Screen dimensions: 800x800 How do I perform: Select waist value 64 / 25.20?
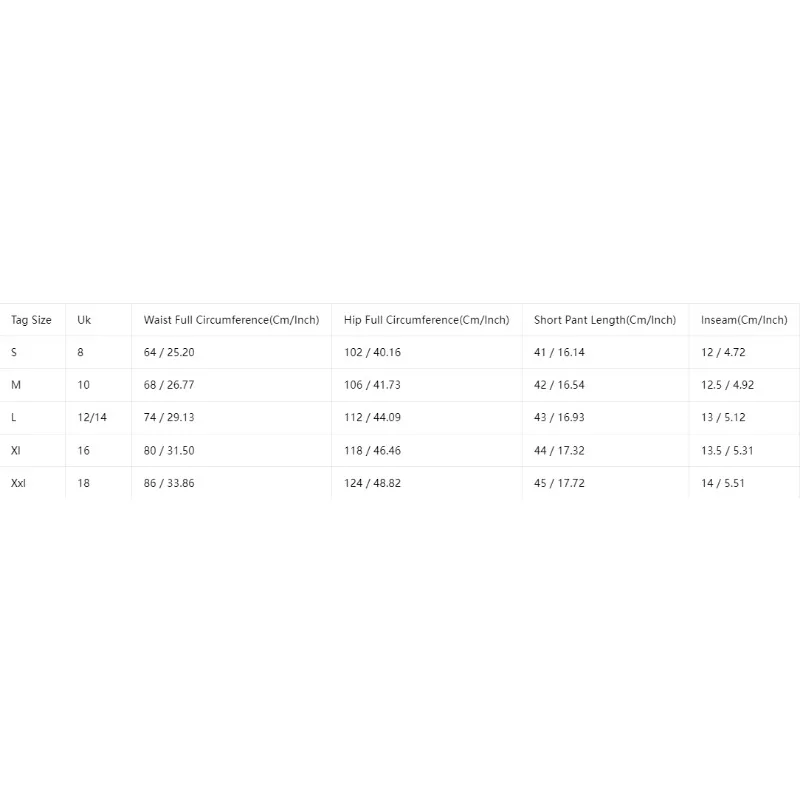click(x=169, y=352)
